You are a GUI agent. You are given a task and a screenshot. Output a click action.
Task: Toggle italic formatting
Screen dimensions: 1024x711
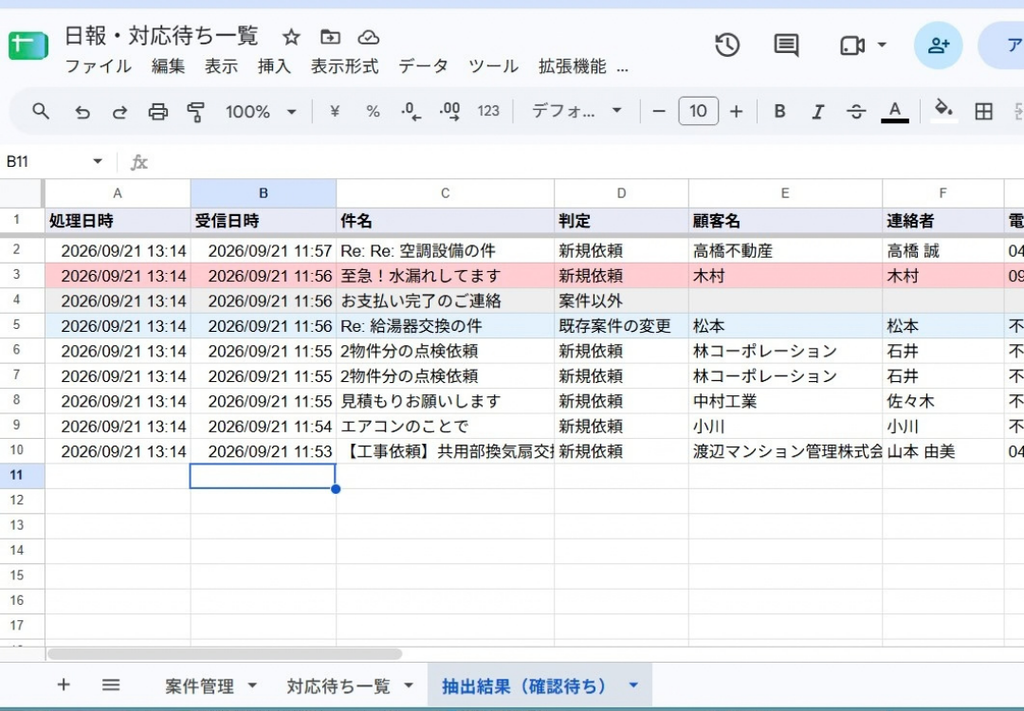pos(817,112)
